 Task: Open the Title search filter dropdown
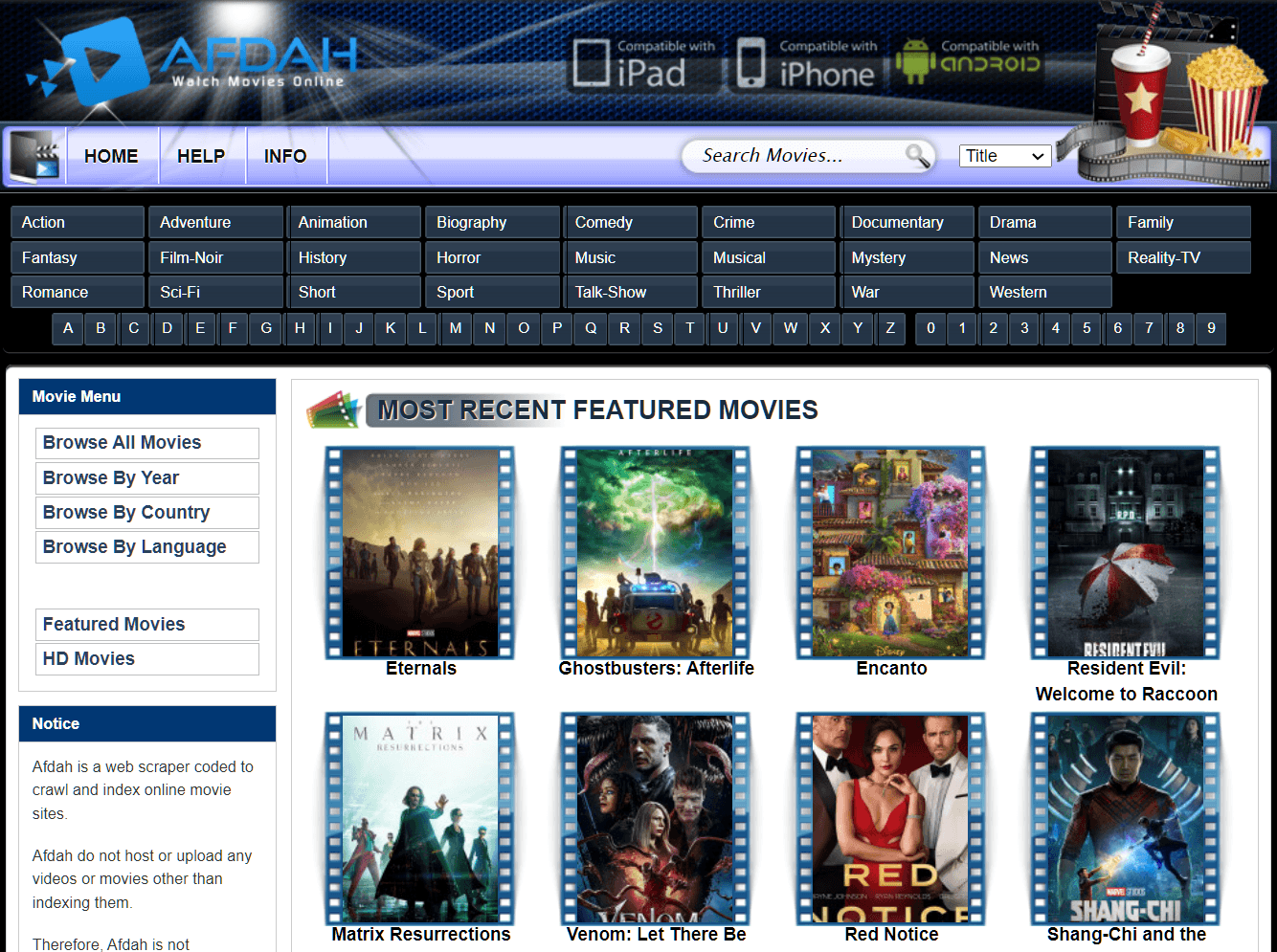point(1004,155)
